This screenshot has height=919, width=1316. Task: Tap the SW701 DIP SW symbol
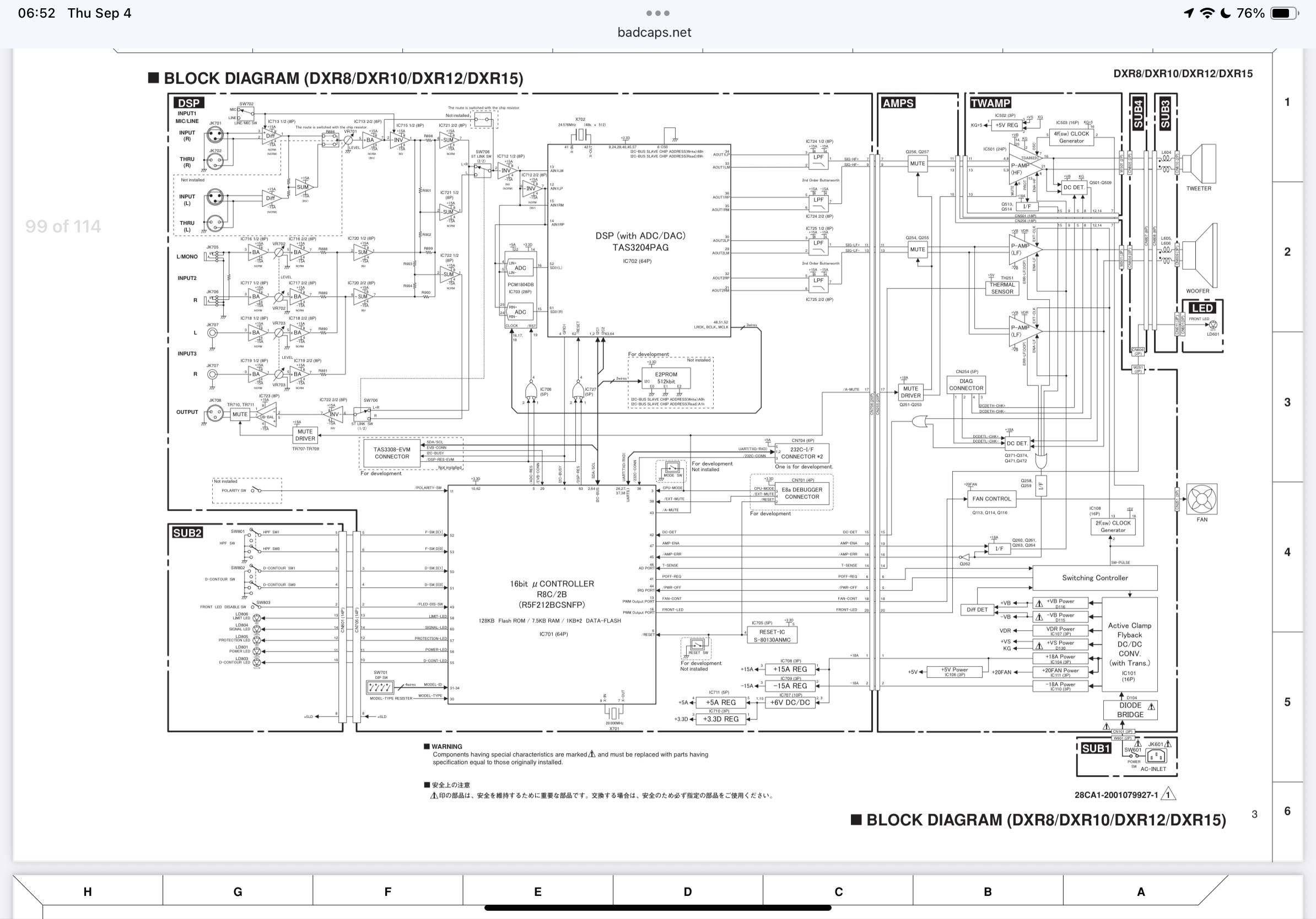pos(380,687)
